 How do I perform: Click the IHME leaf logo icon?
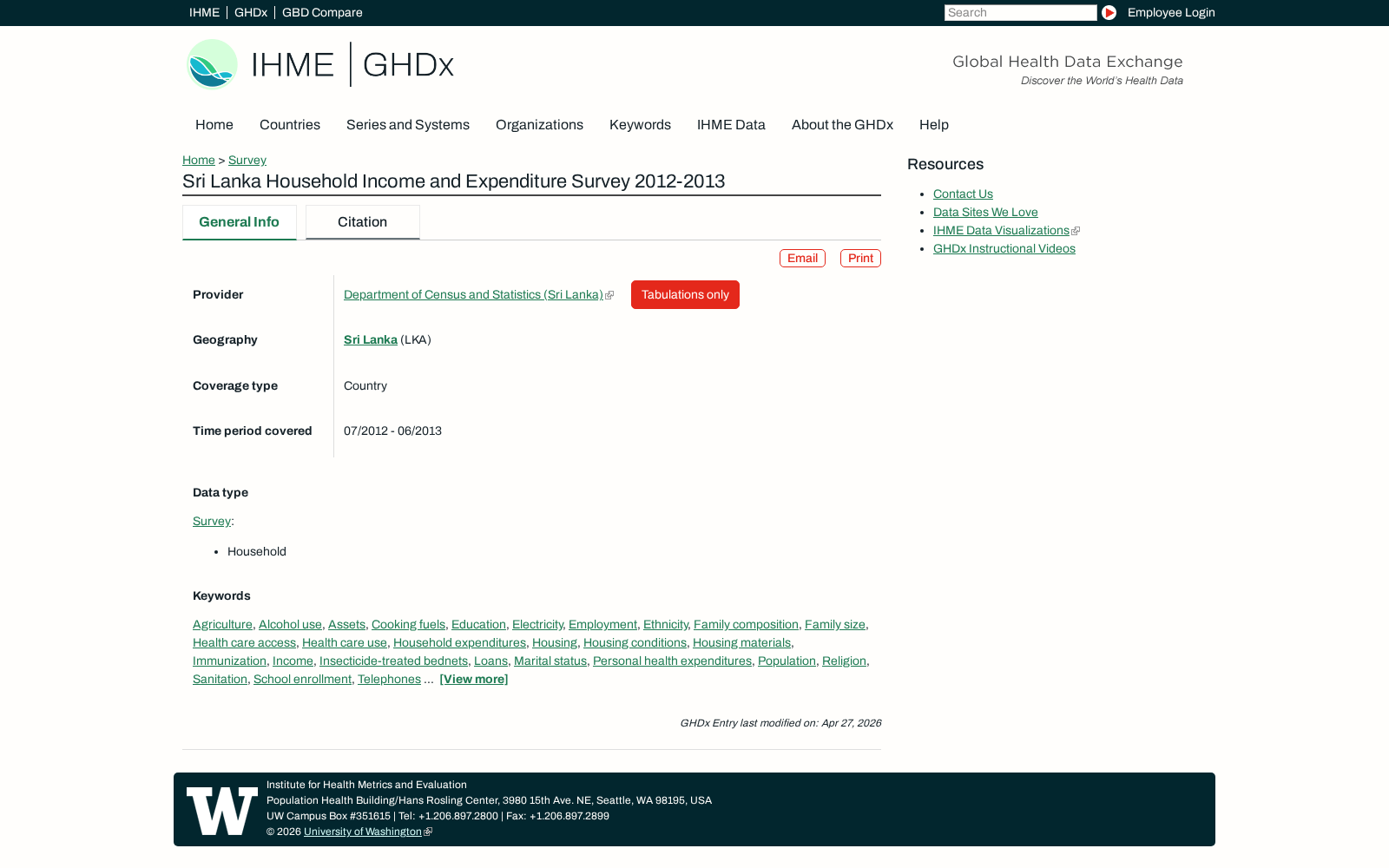(x=212, y=64)
